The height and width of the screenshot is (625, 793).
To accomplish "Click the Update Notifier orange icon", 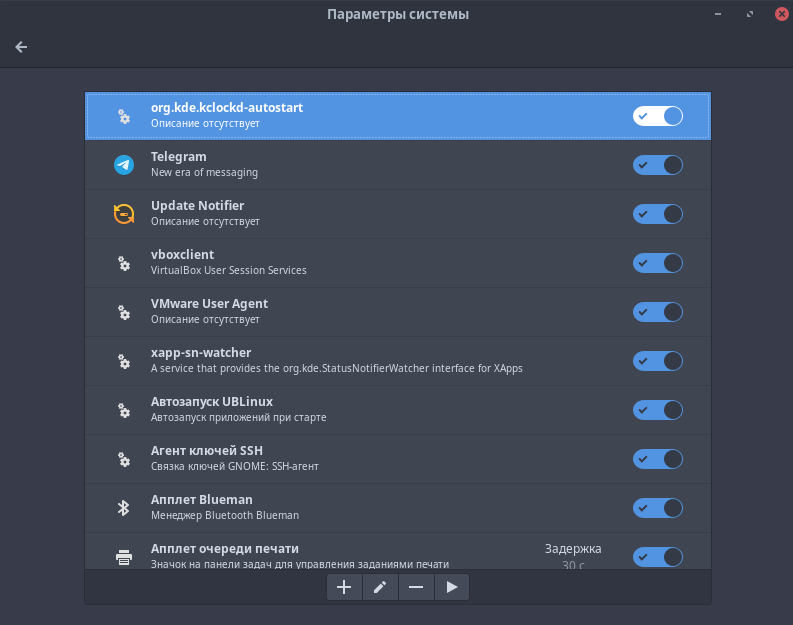I will click(124, 214).
